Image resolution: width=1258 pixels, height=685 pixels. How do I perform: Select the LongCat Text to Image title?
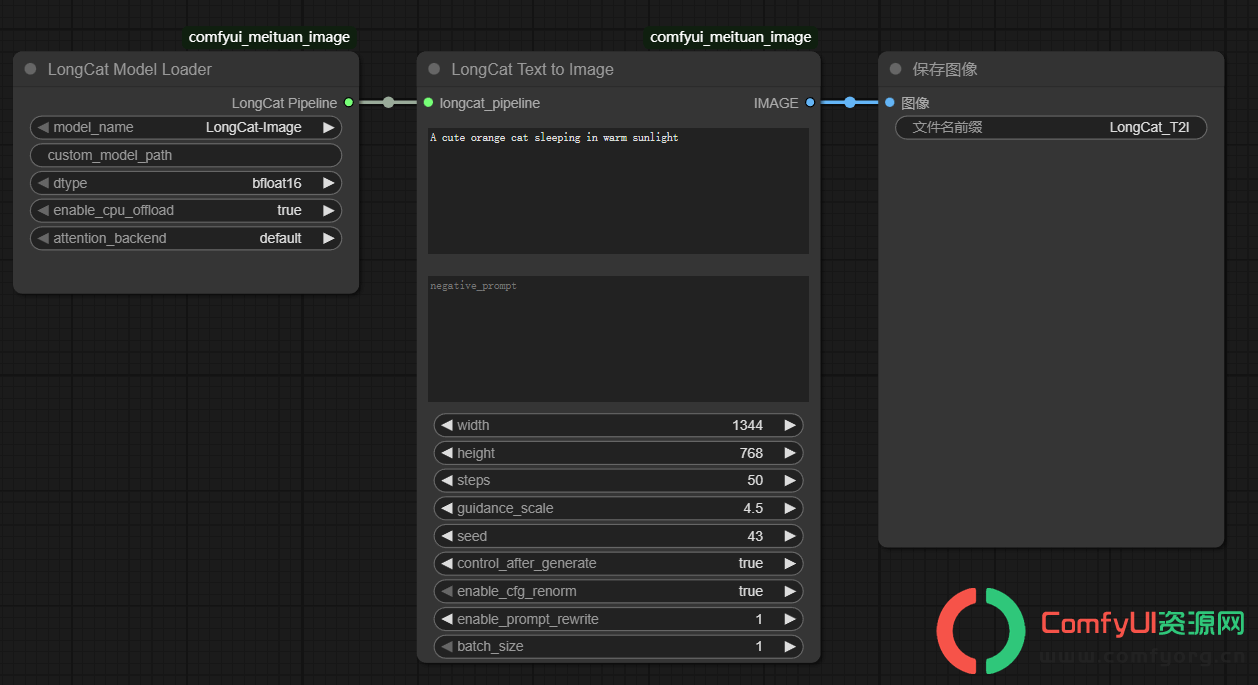[x=532, y=69]
